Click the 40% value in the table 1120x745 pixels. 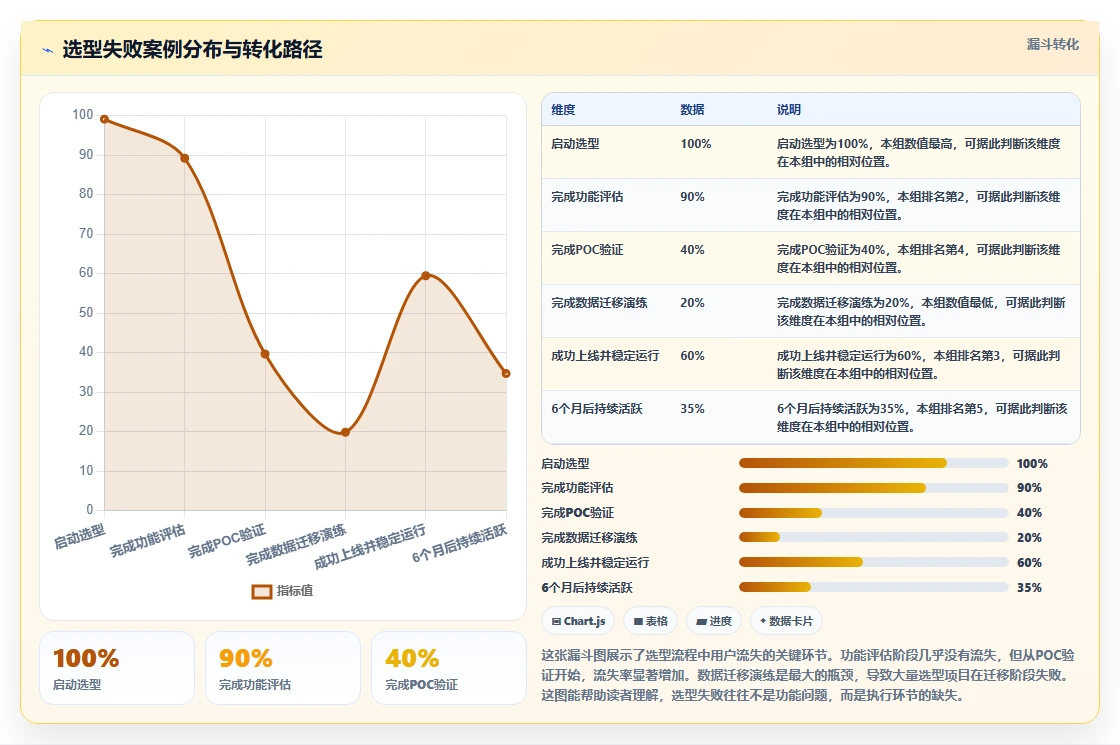tap(692, 249)
